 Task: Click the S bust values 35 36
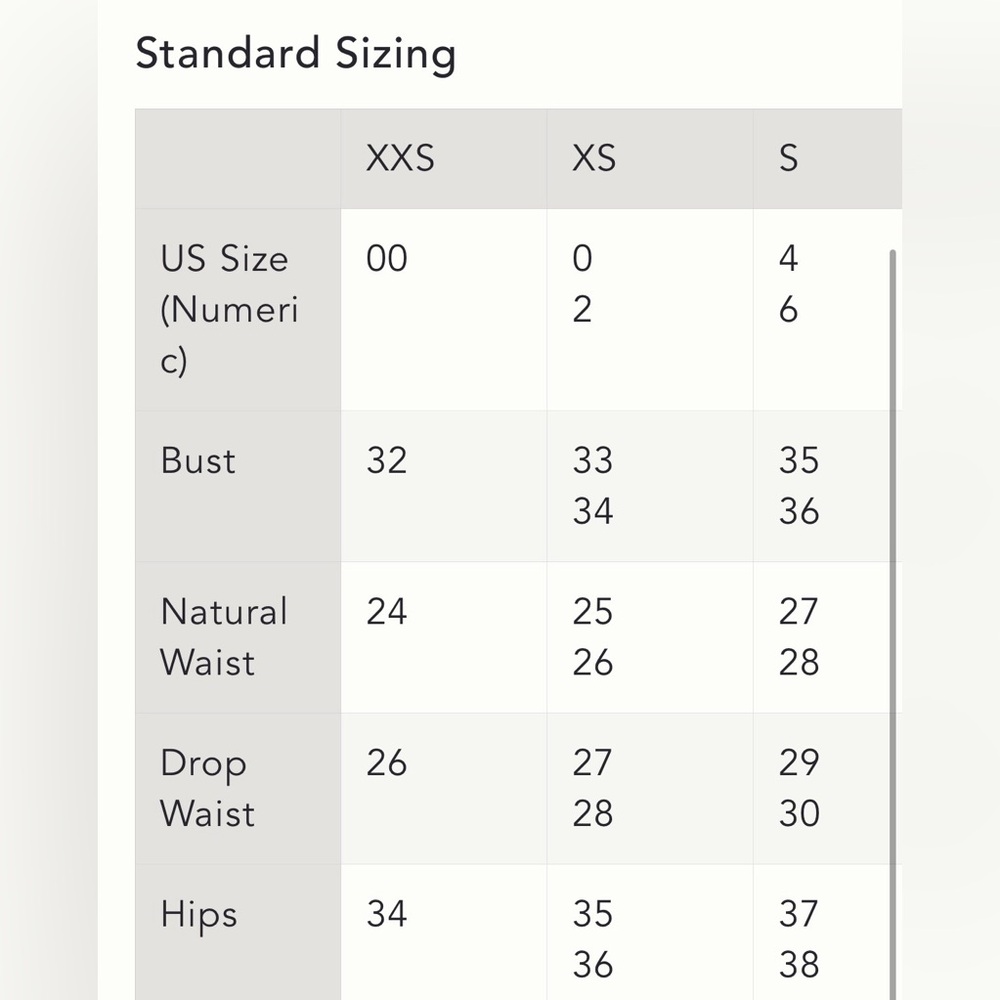pyautogui.click(x=798, y=485)
